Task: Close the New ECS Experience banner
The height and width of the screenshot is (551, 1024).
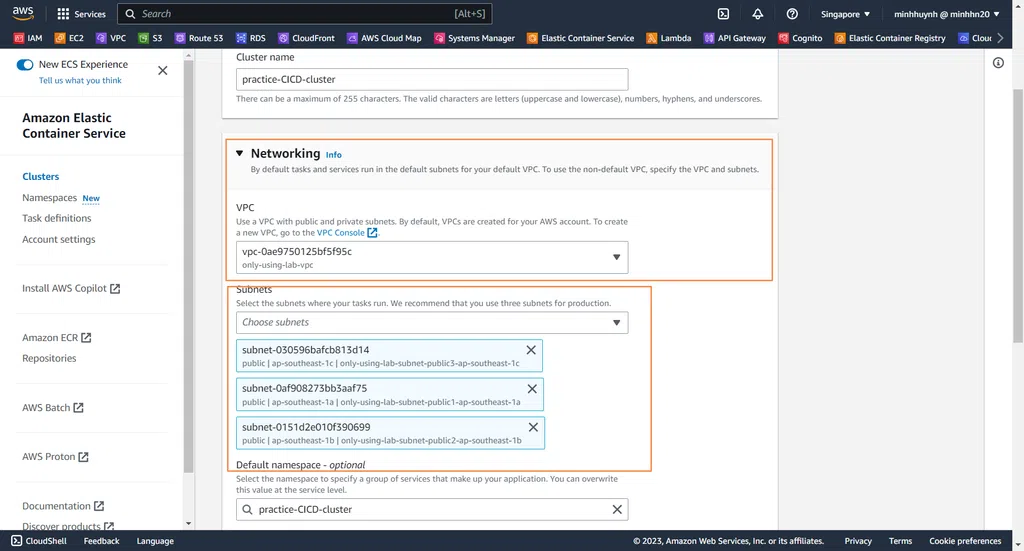Action: pos(163,71)
